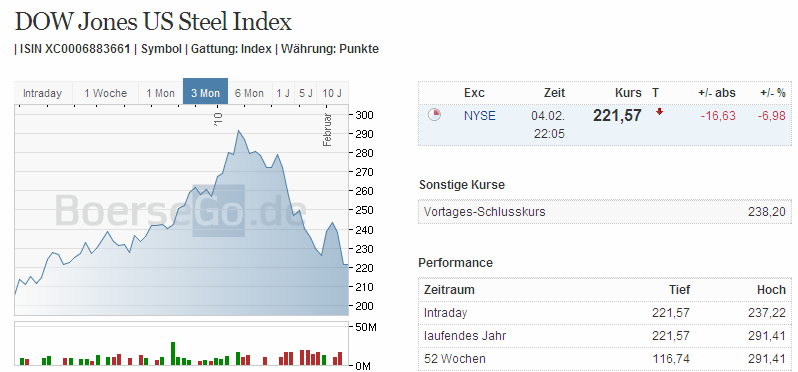
Task: Open the 5 J chart tab
Action: pos(306,94)
